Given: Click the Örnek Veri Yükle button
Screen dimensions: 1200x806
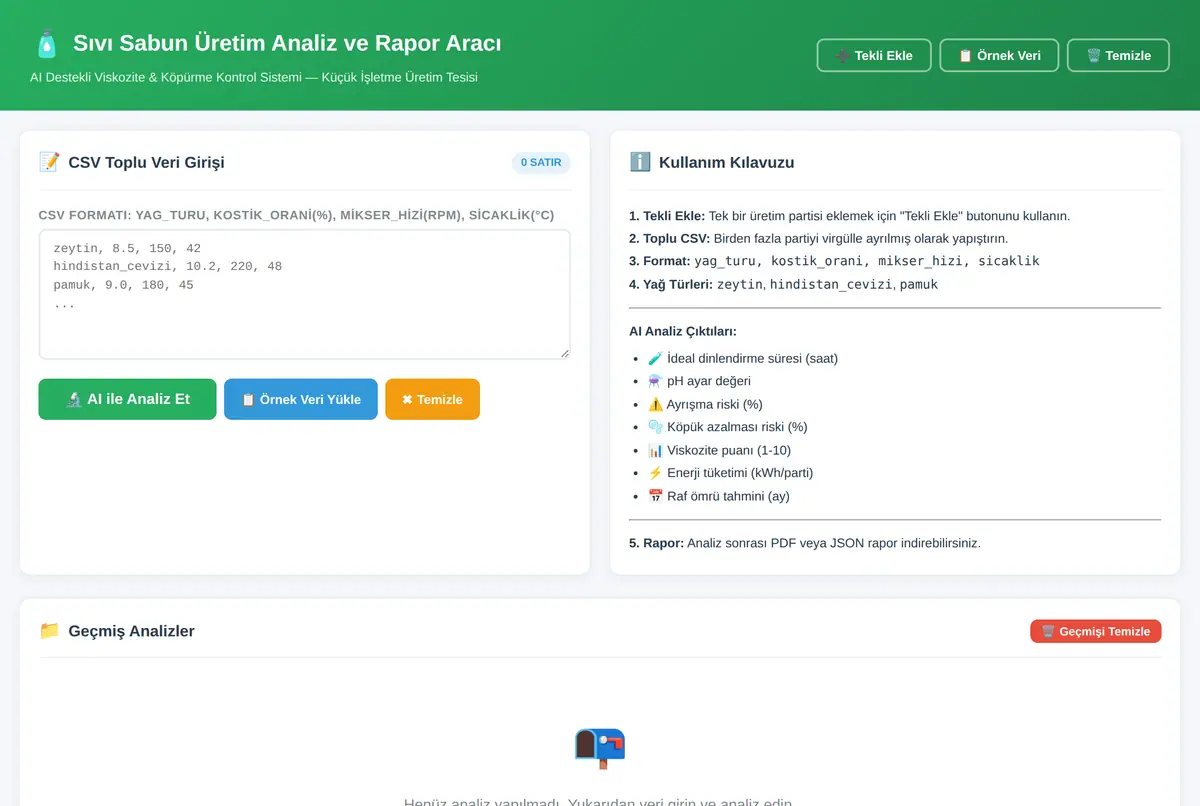Looking at the screenshot, I should (300, 399).
